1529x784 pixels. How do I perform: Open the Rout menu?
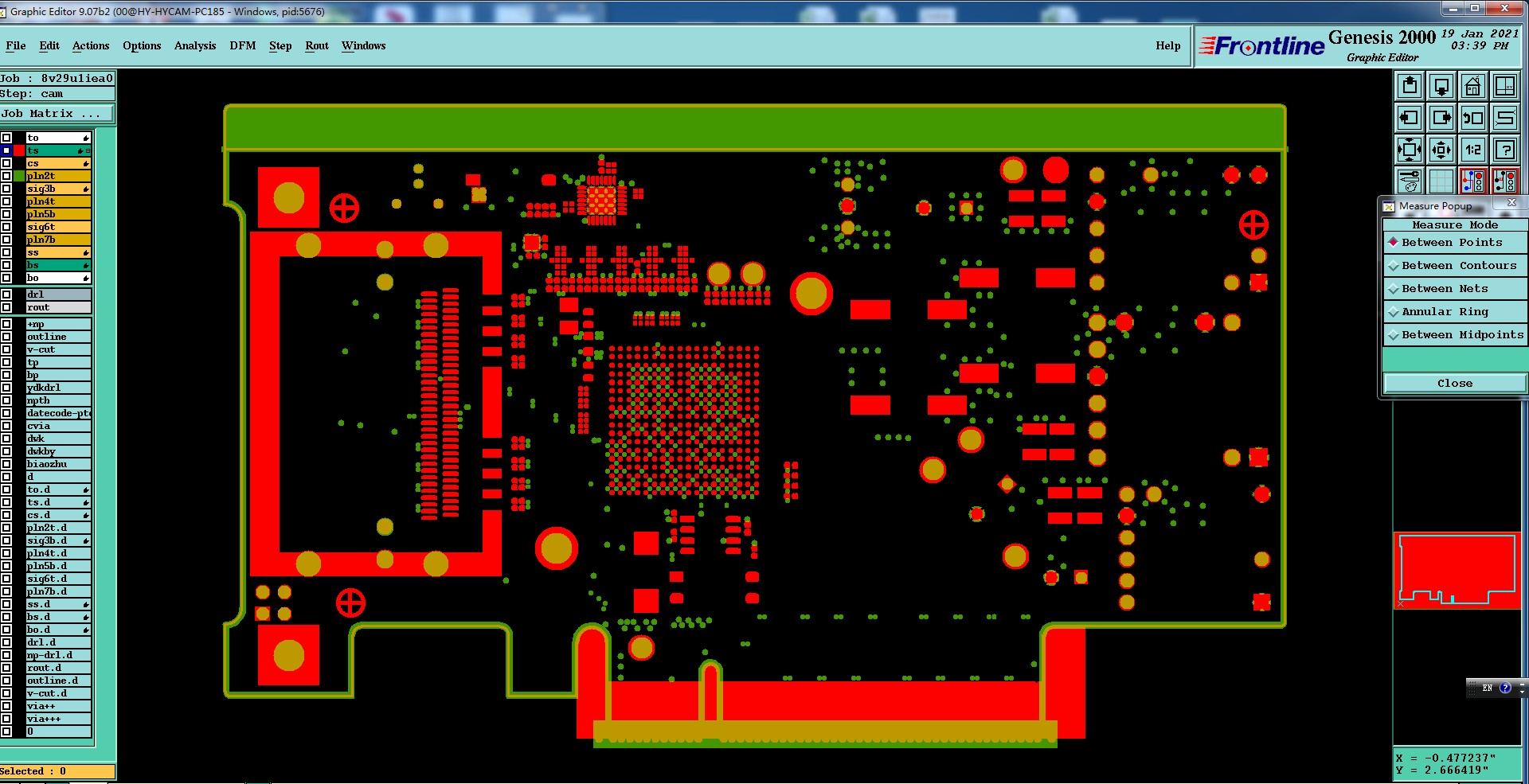(317, 45)
